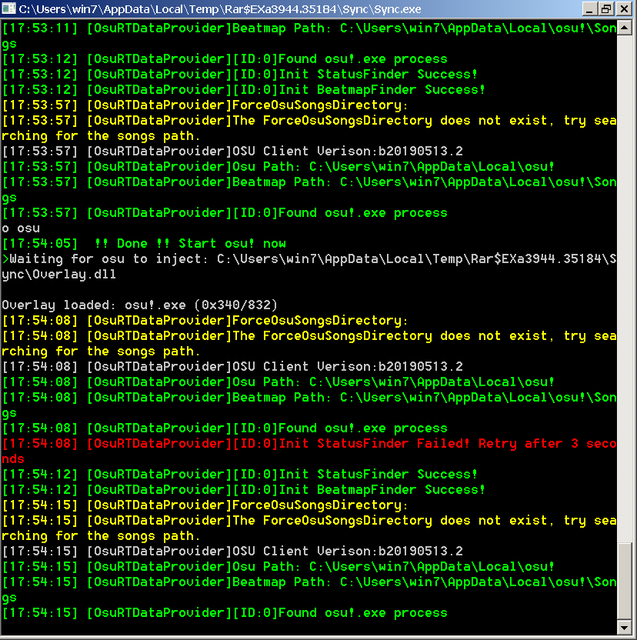This screenshot has width=637, height=640.
Task: Click the Sync.exe title bar path text
Action: (220, 9)
